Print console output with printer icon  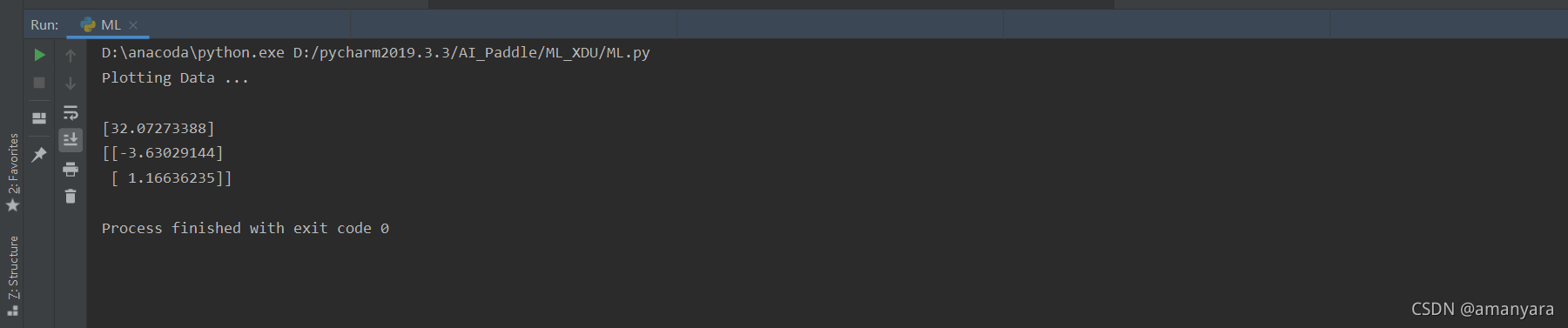71,169
